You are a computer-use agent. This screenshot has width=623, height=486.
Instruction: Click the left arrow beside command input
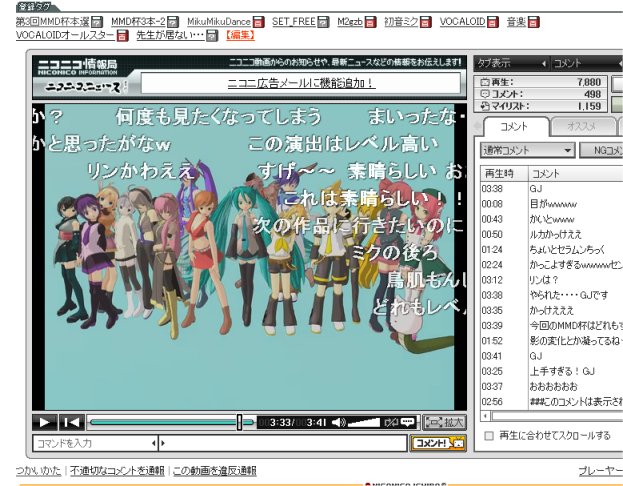[154, 443]
